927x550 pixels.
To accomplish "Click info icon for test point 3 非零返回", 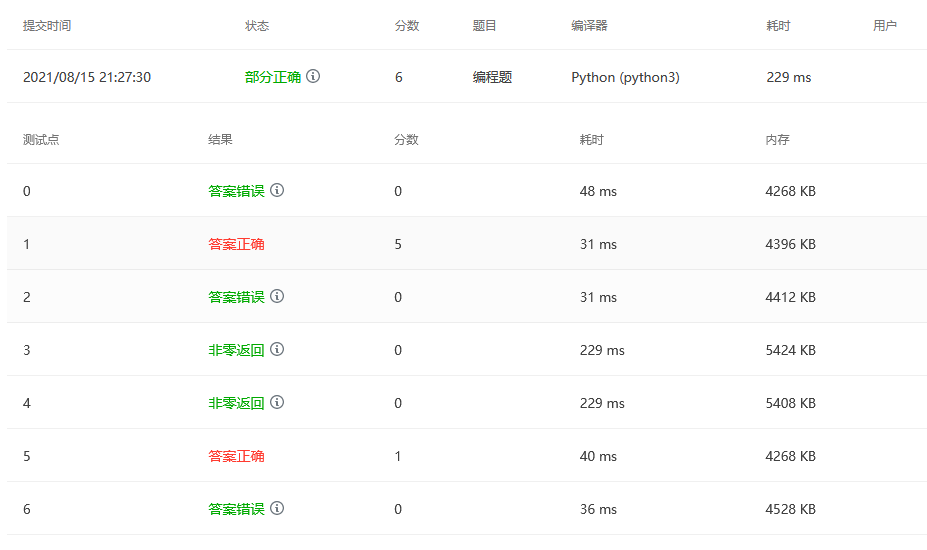I will point(277,350).
